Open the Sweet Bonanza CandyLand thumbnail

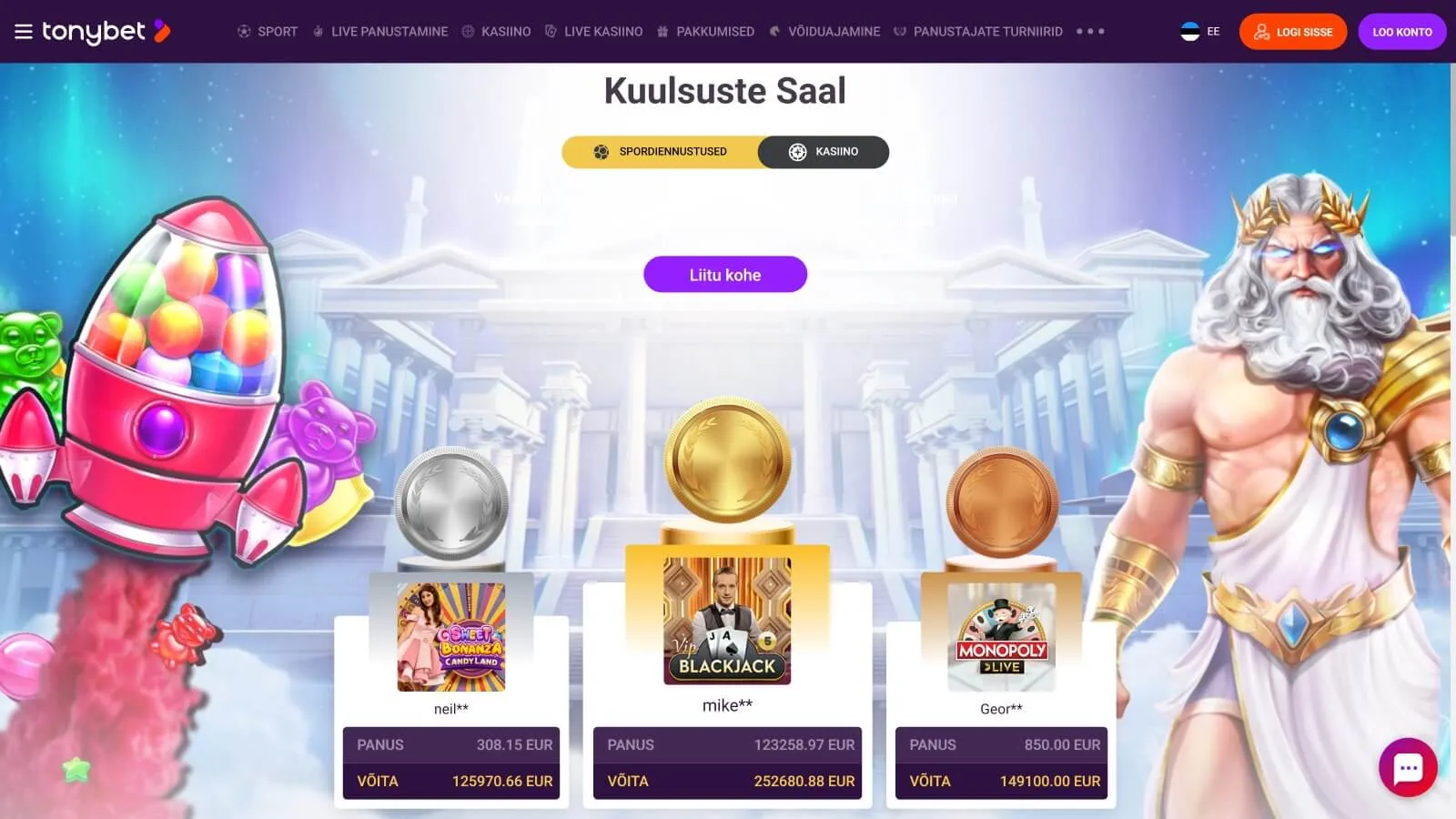pos(451,637)
